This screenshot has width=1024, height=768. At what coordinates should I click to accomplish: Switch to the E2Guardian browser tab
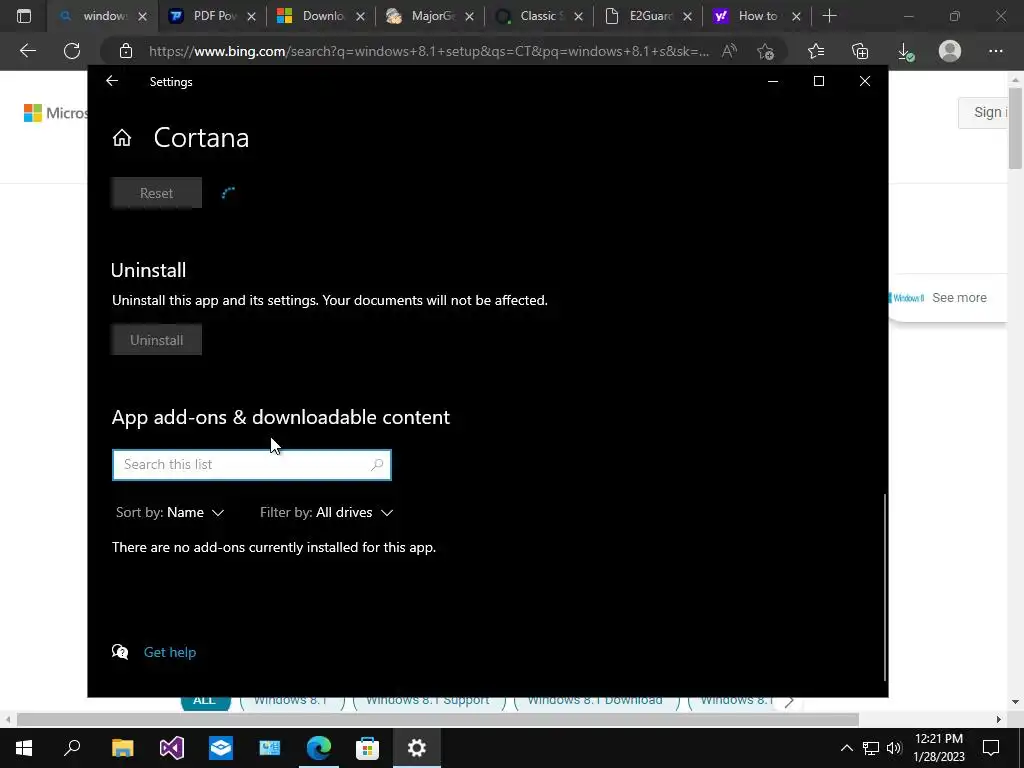click(x=648, y=16)
